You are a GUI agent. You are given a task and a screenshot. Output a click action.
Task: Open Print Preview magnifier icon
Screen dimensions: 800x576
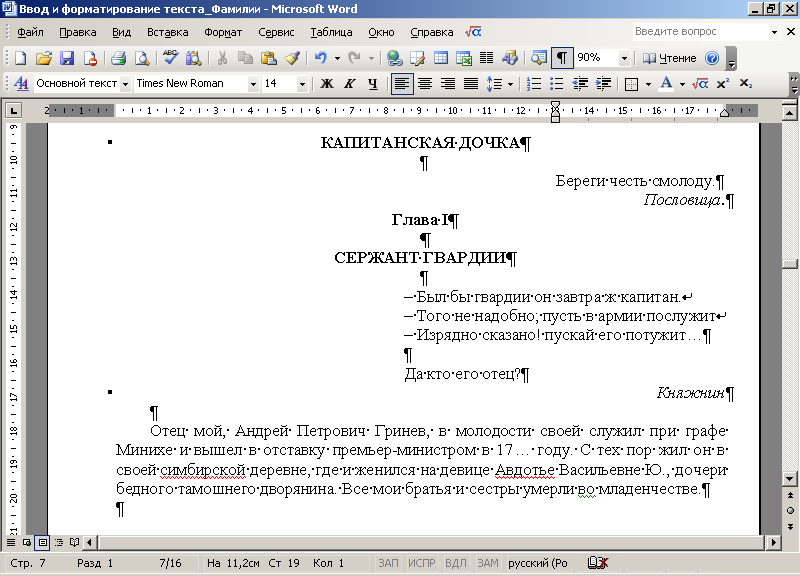[142, 58]
